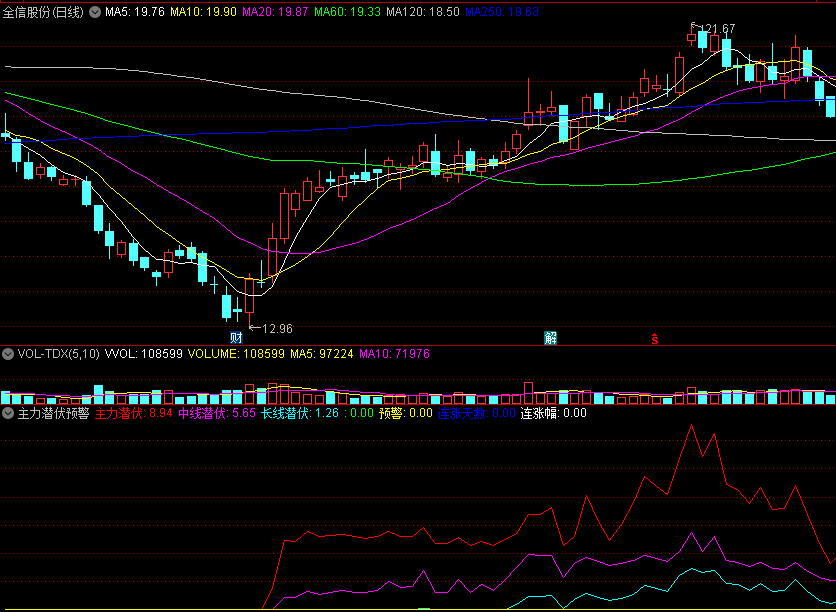836x612 pixels.
Task: Open the 主力潜伏预警 indicator dropdown arrow
Action: click(8, 413)
